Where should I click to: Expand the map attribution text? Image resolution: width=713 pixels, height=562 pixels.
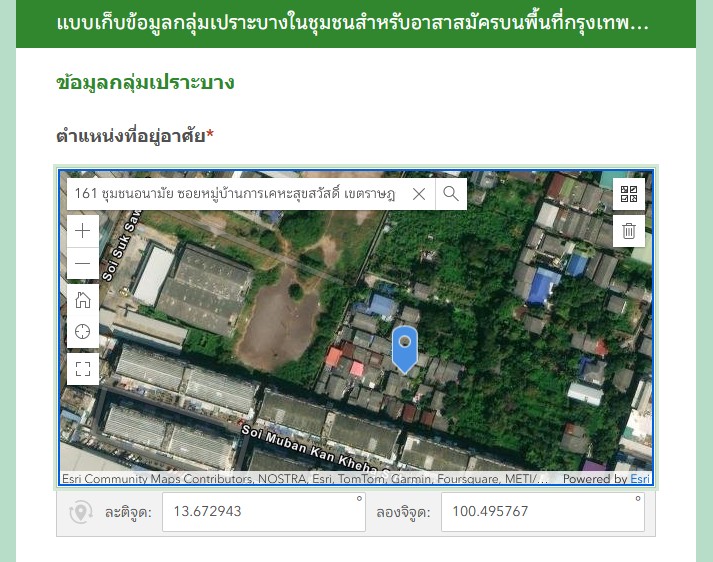pos(304,479)
